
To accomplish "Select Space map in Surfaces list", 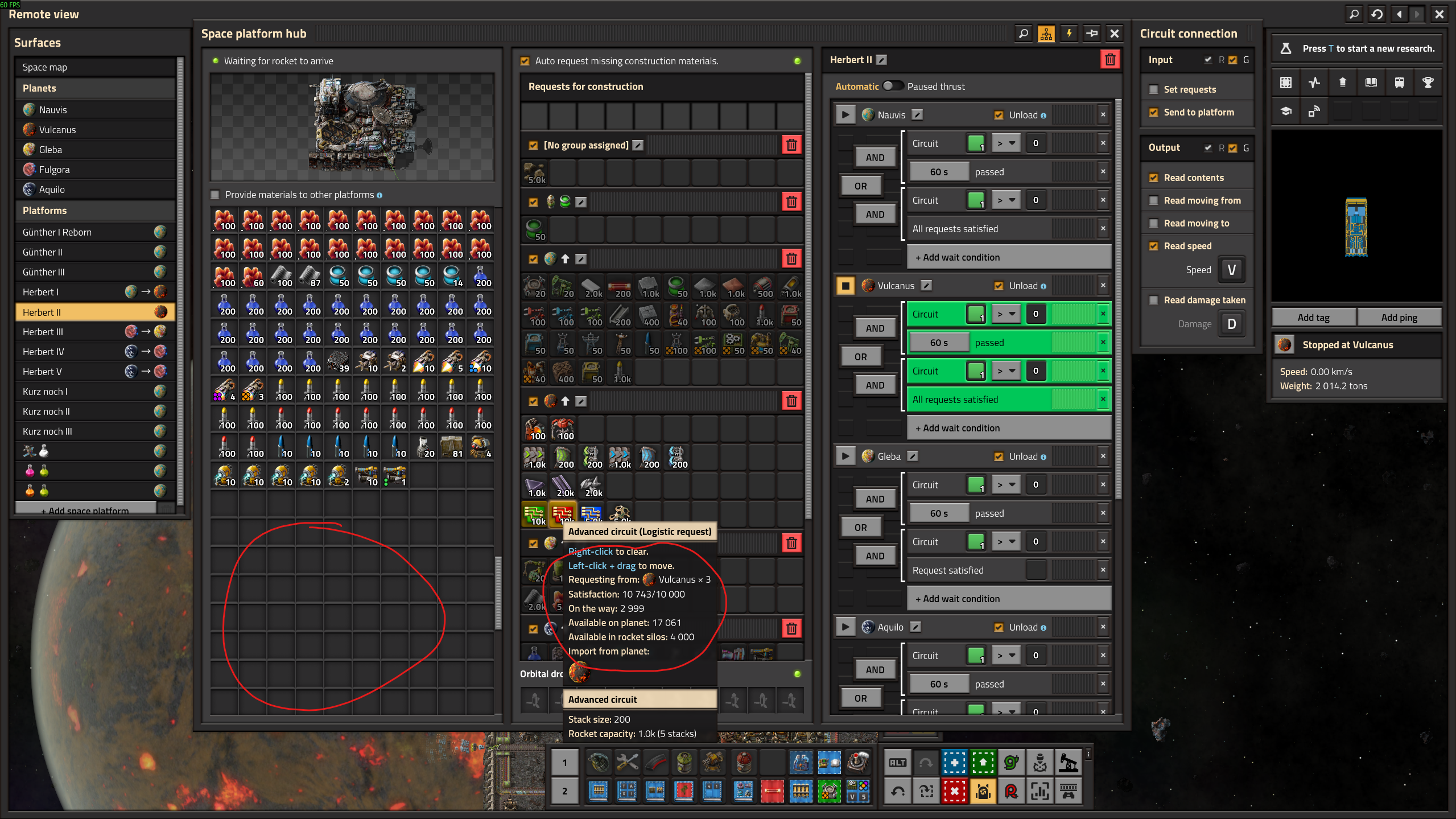I will (x=96, y=67).
